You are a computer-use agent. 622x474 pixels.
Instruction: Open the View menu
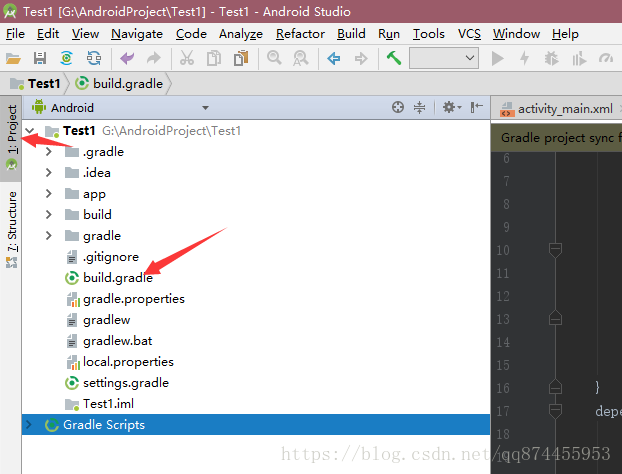pos(85,34)
